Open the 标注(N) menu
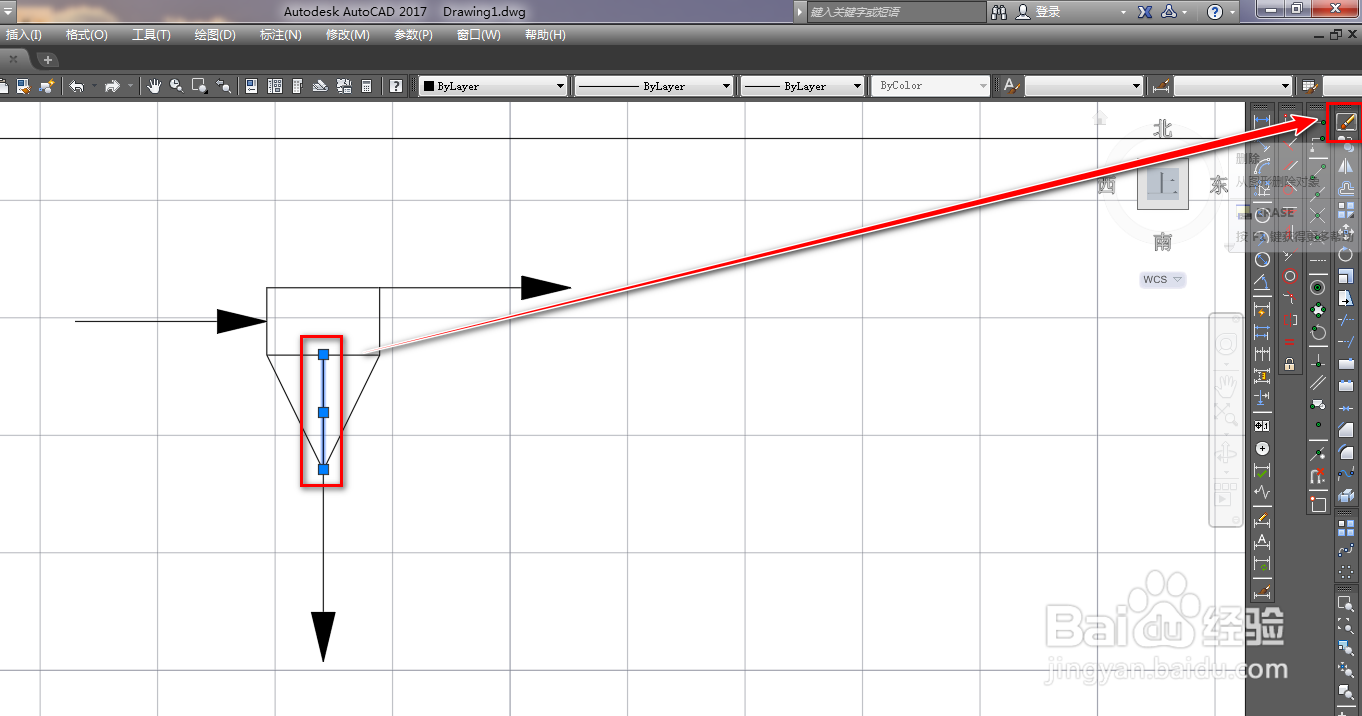 [x=281, y=35]
